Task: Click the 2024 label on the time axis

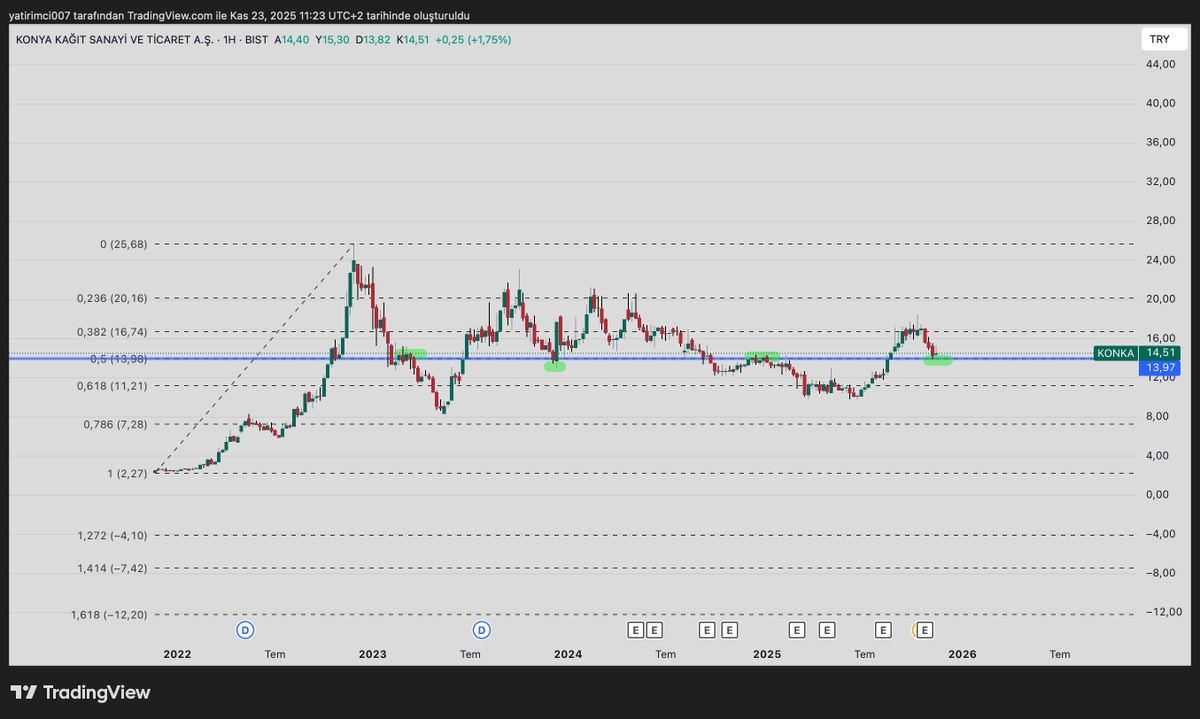Action: click(568, 655)
